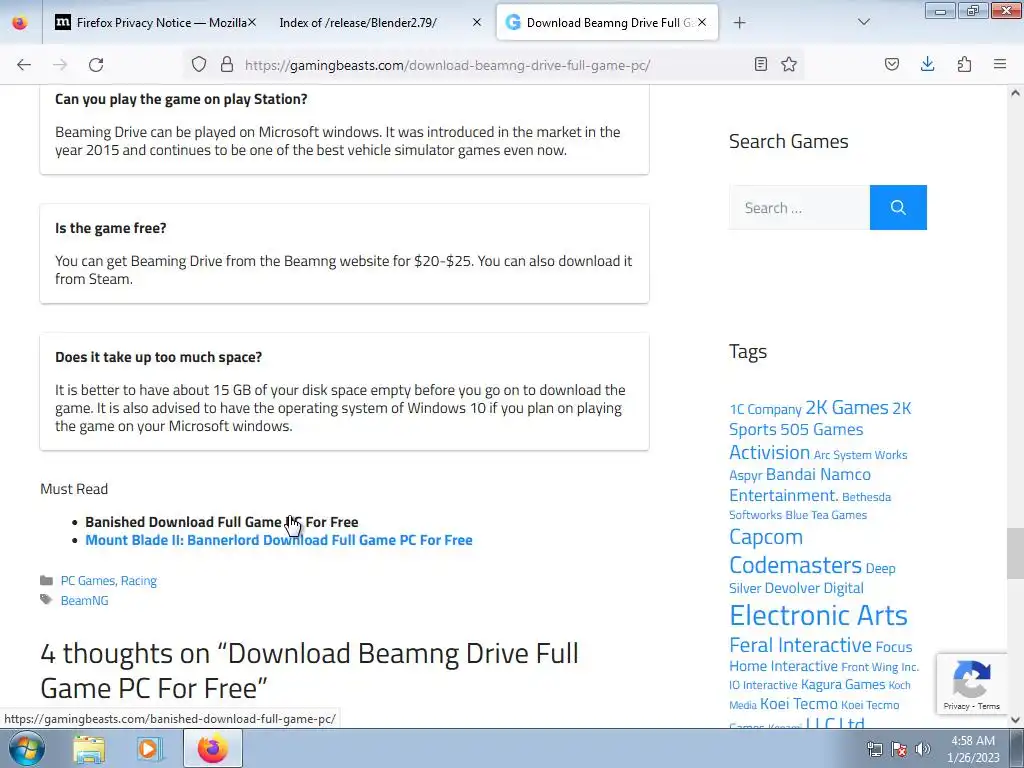Click Firefox taskbar button
This screenshot has width=1024, height=768.
(213, 748)
